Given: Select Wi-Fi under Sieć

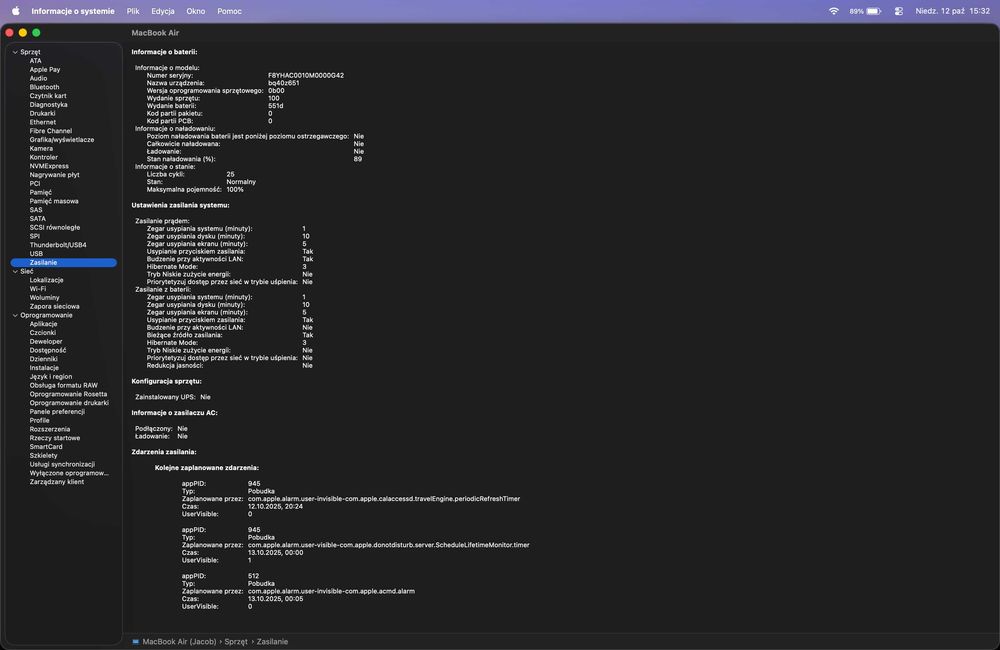Looking at the screenshot, I should (x=38, y=289).
